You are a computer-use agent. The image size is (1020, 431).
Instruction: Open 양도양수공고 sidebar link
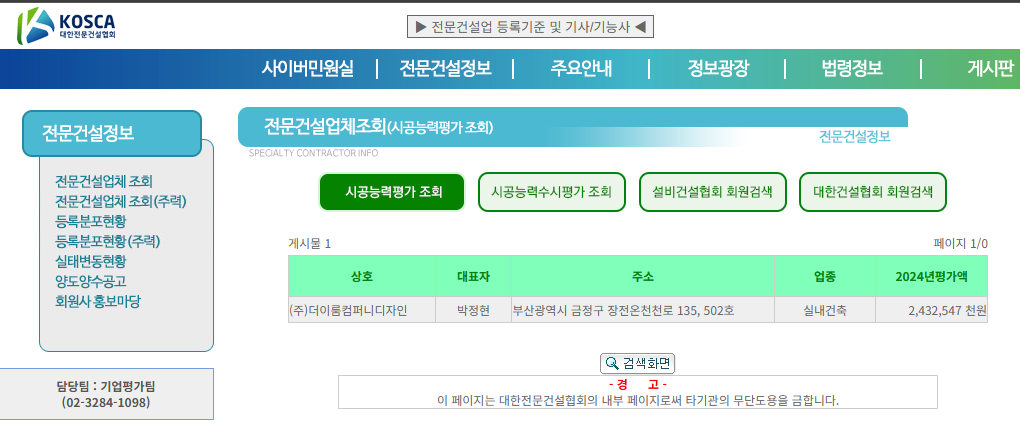coord(91,281)
